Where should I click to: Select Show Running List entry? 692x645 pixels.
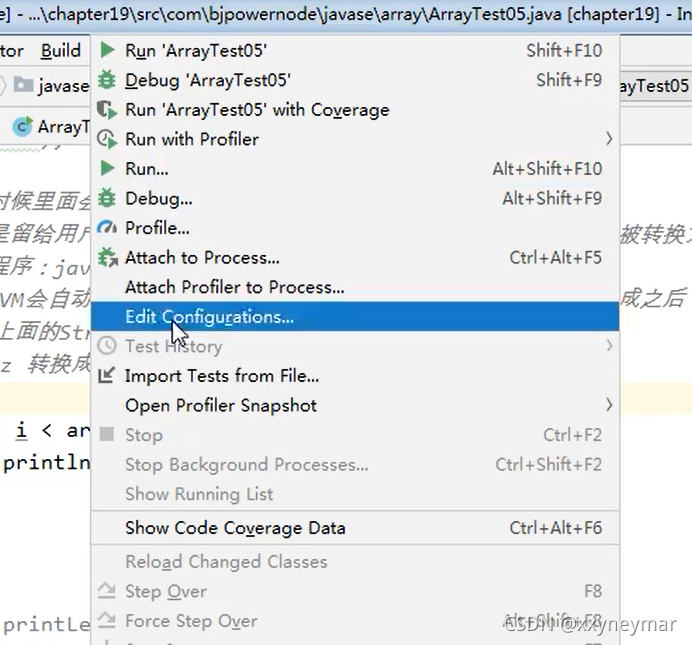(355, 494)
